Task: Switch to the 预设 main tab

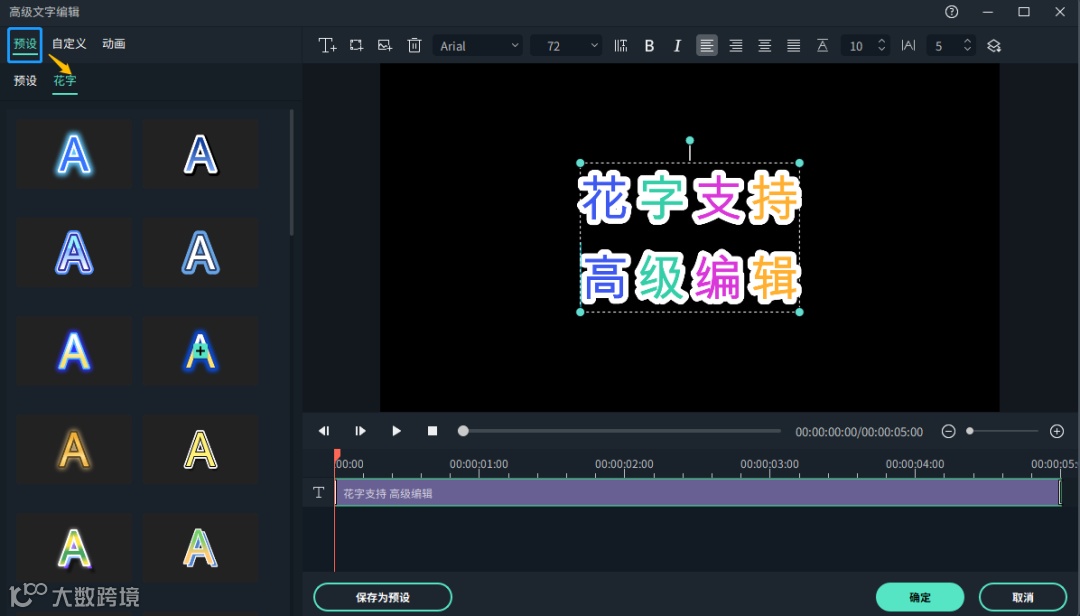Action: pos(25,44)
